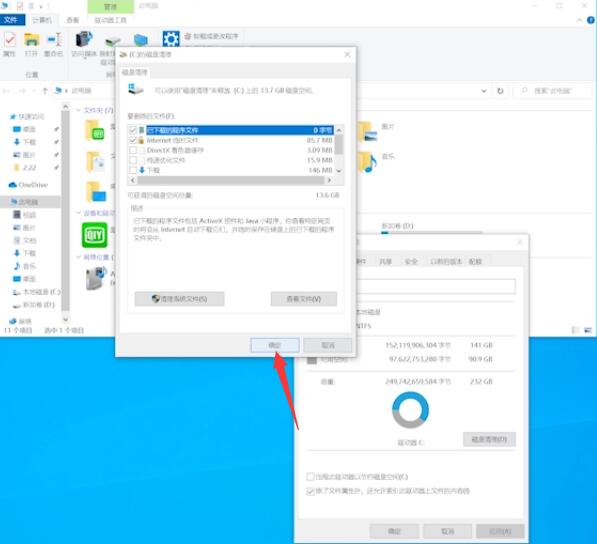Select the 2.22 folder in Quick access
Screen dimensions: 597x544
coord(24,168)
